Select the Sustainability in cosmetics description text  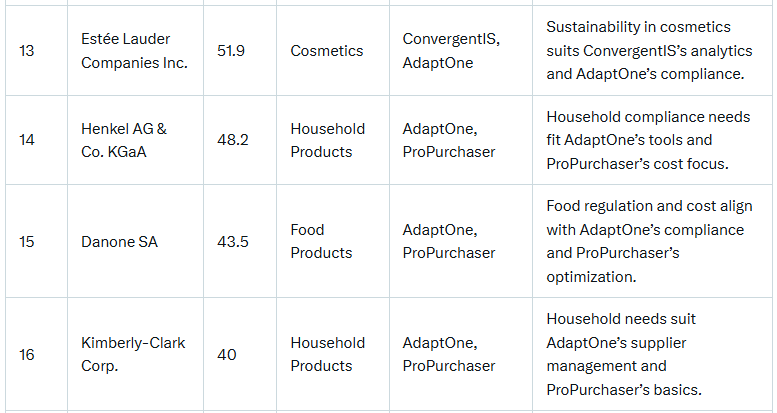[647, 50]
